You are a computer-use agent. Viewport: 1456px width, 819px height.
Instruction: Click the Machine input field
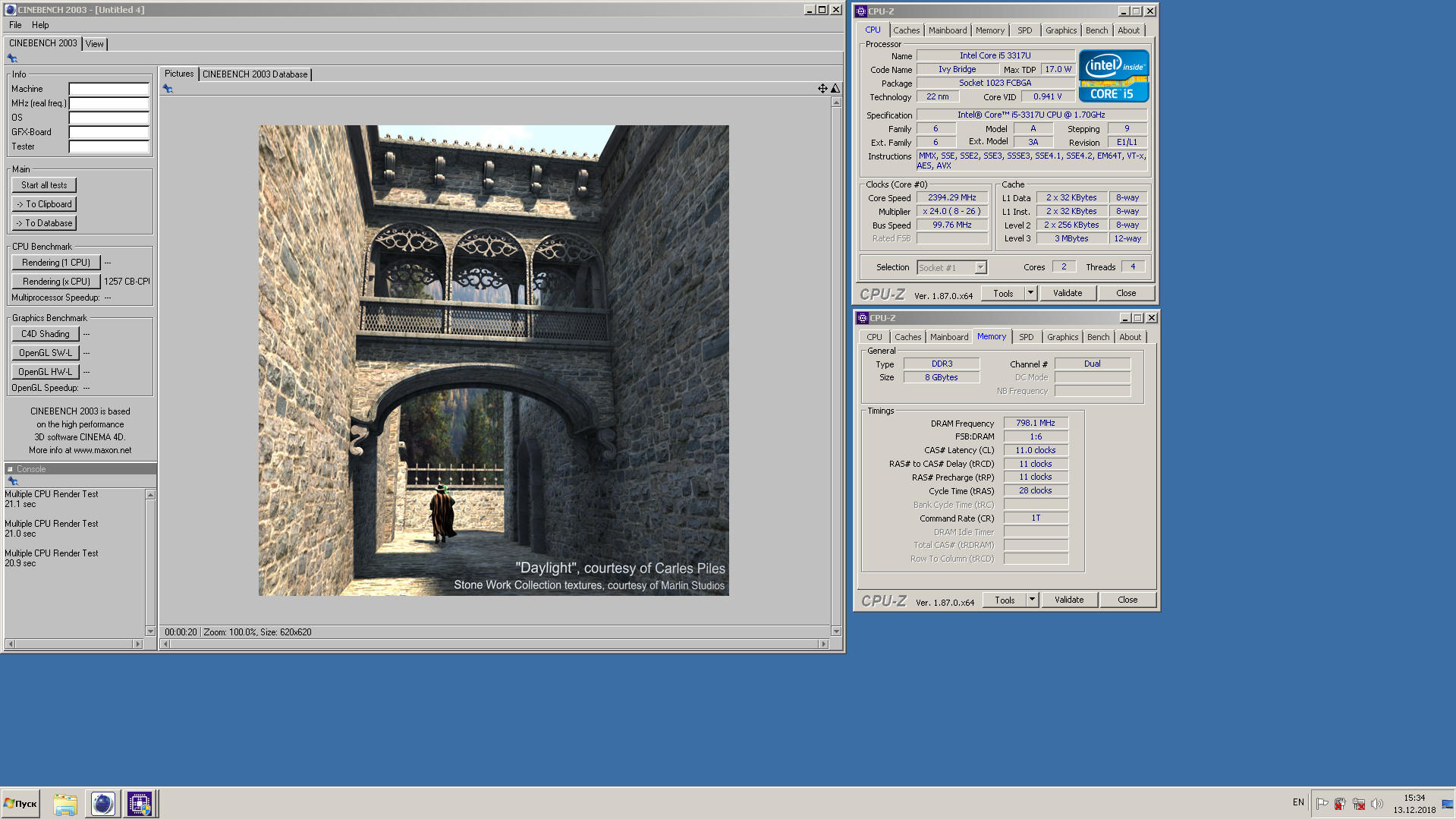coord(108,89)
